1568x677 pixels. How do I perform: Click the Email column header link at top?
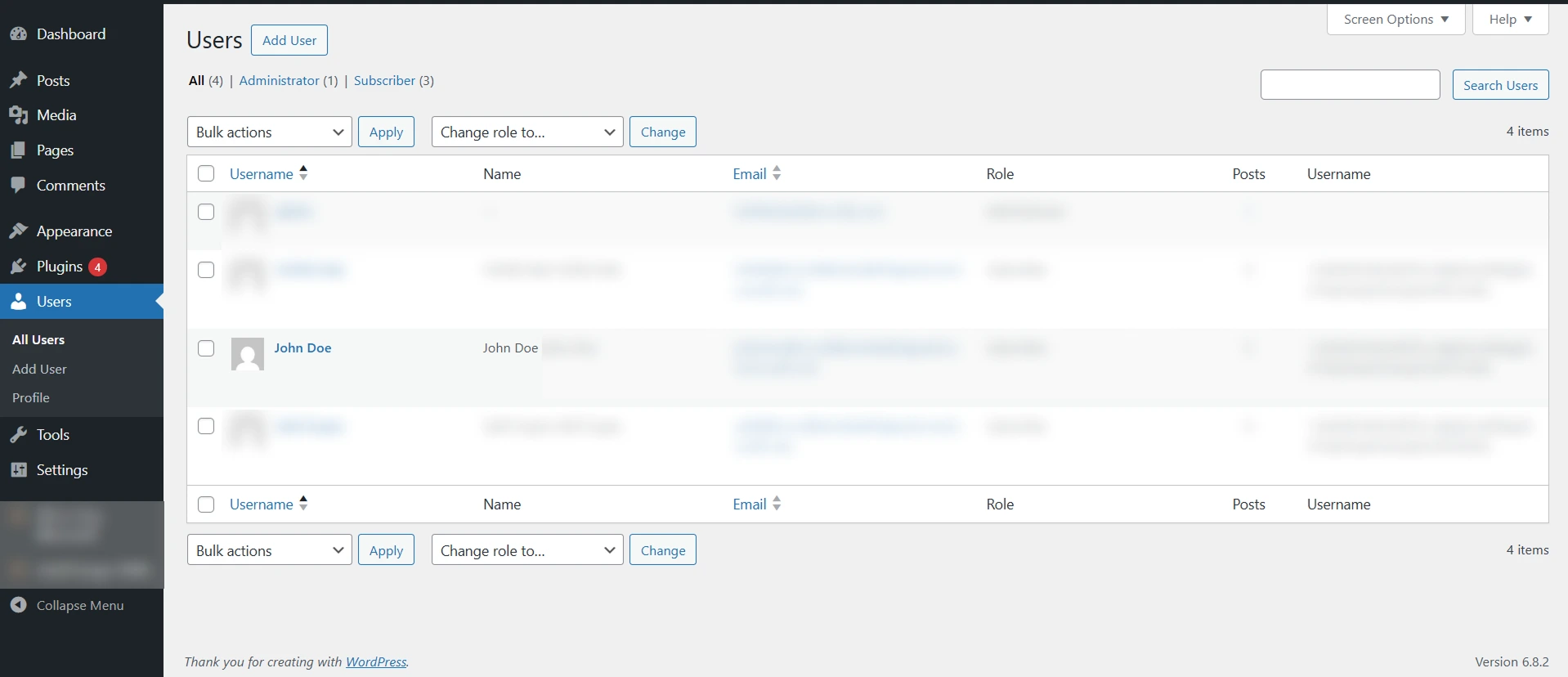750,173
